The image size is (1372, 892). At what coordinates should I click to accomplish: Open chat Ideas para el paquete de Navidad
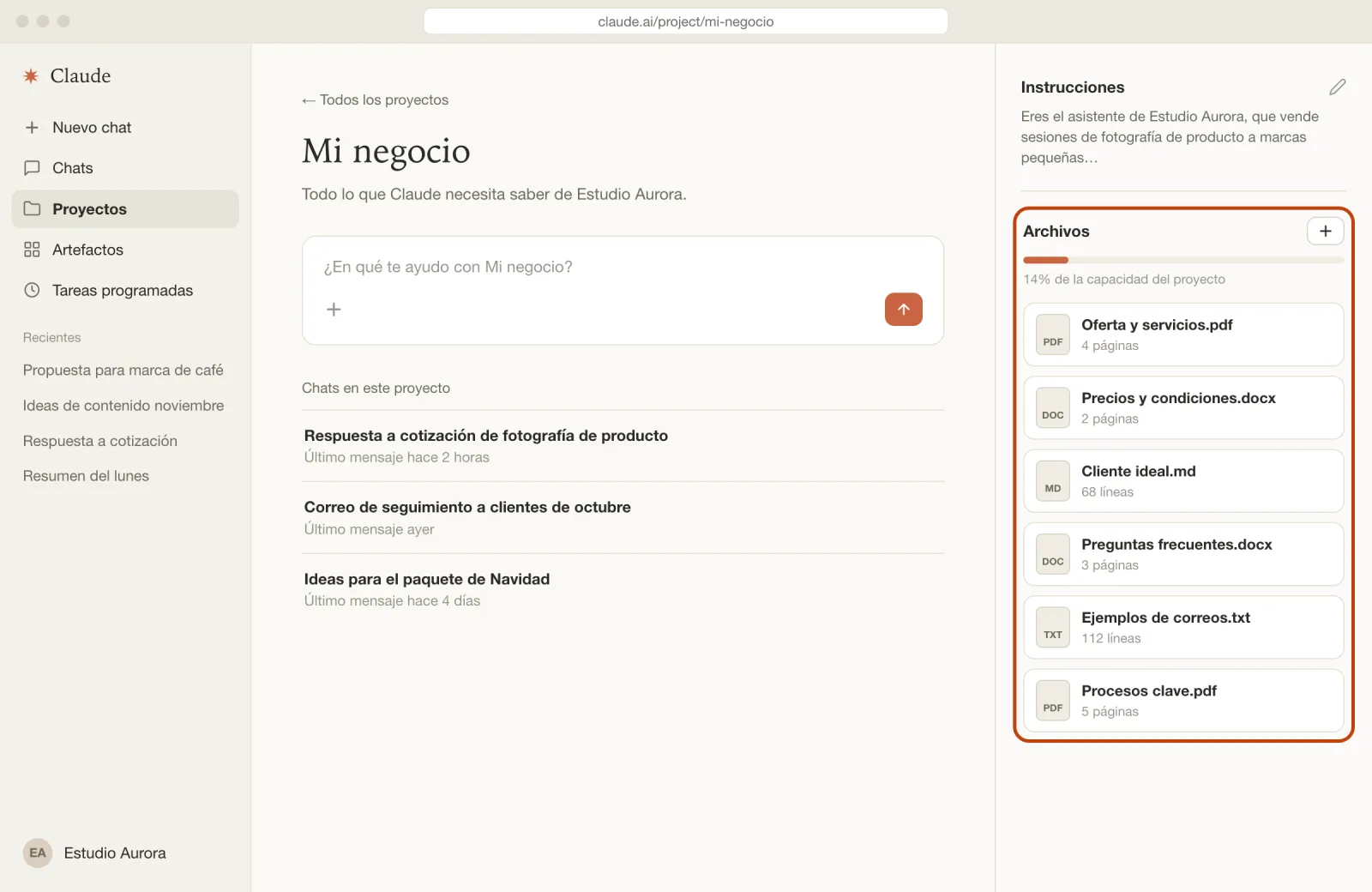623,590
